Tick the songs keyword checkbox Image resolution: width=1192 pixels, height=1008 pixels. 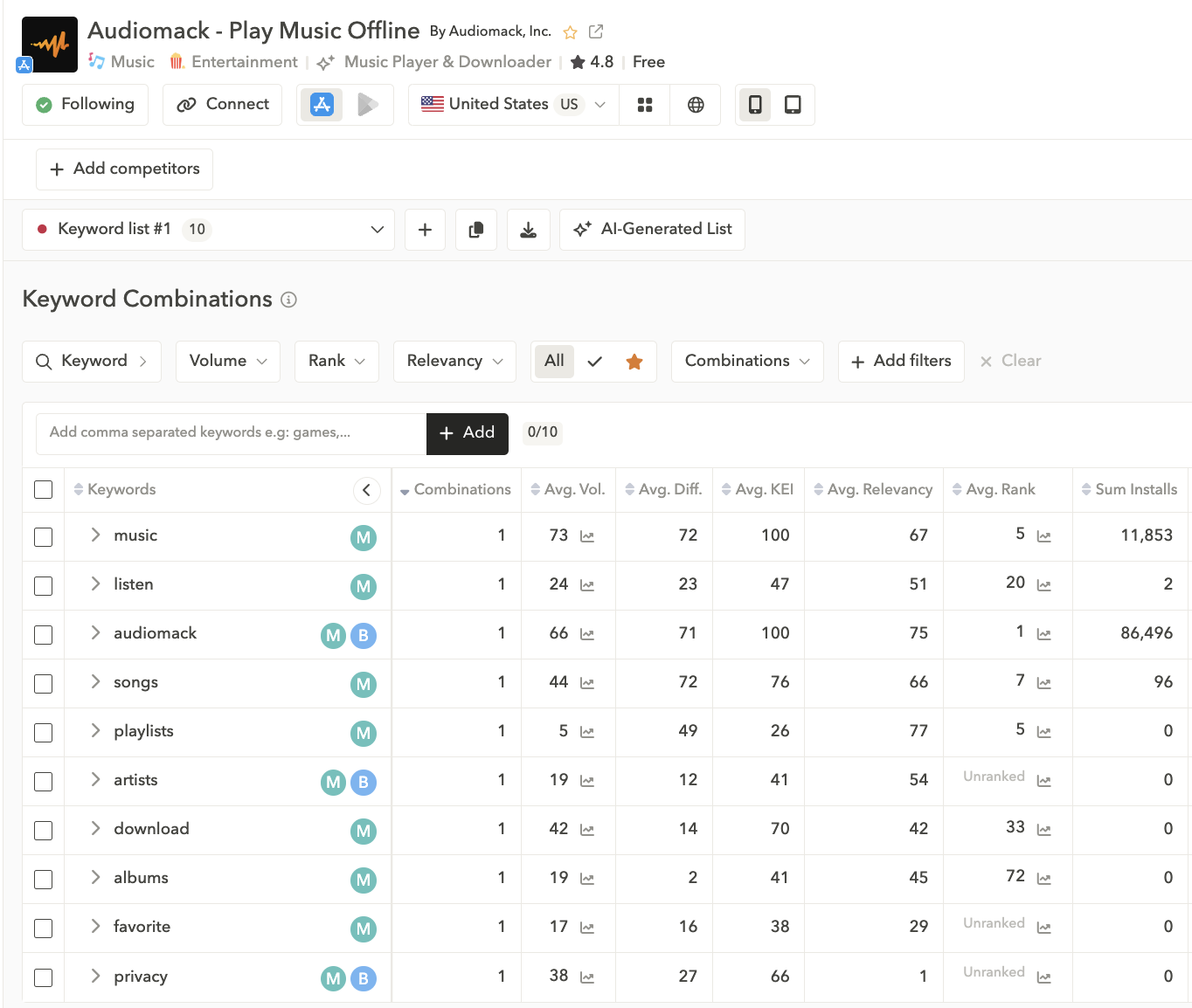pyautogui.click(x=44, y=684)
